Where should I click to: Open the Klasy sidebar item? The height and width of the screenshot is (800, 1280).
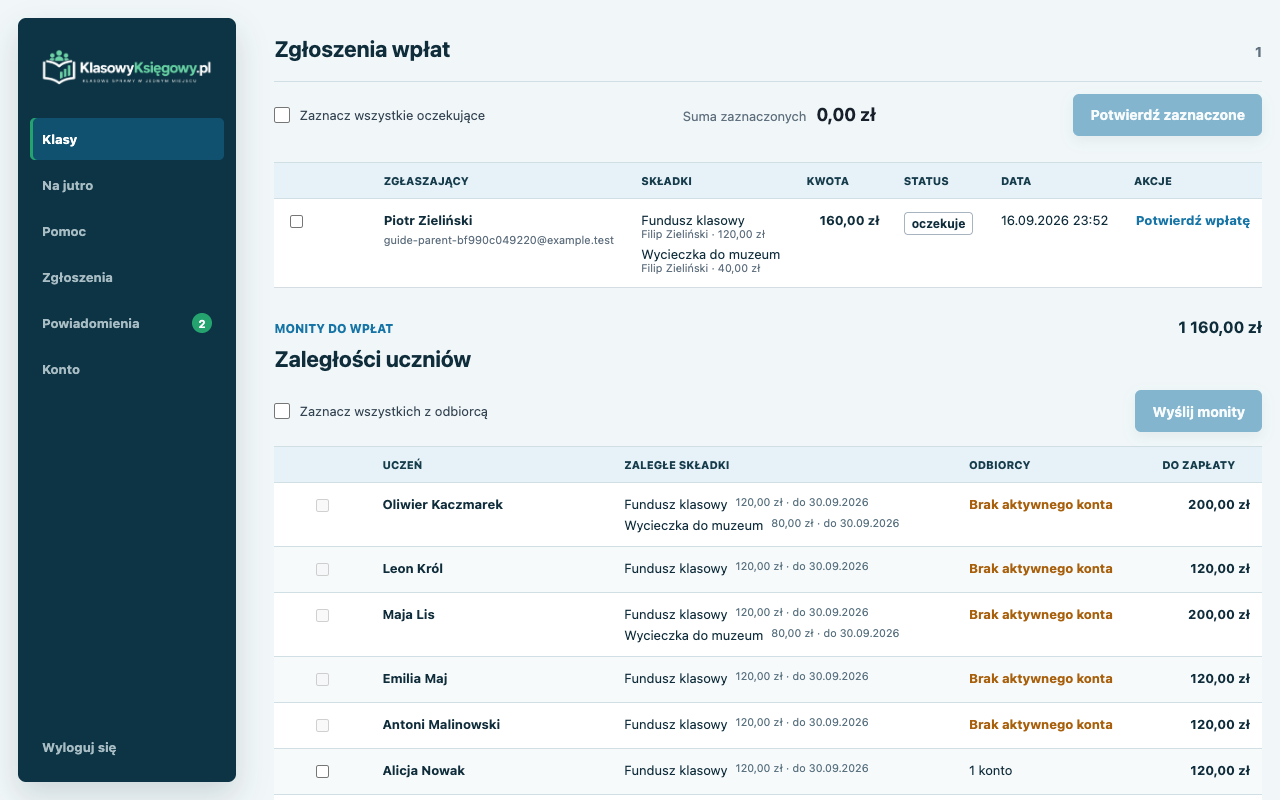[127, 139]
